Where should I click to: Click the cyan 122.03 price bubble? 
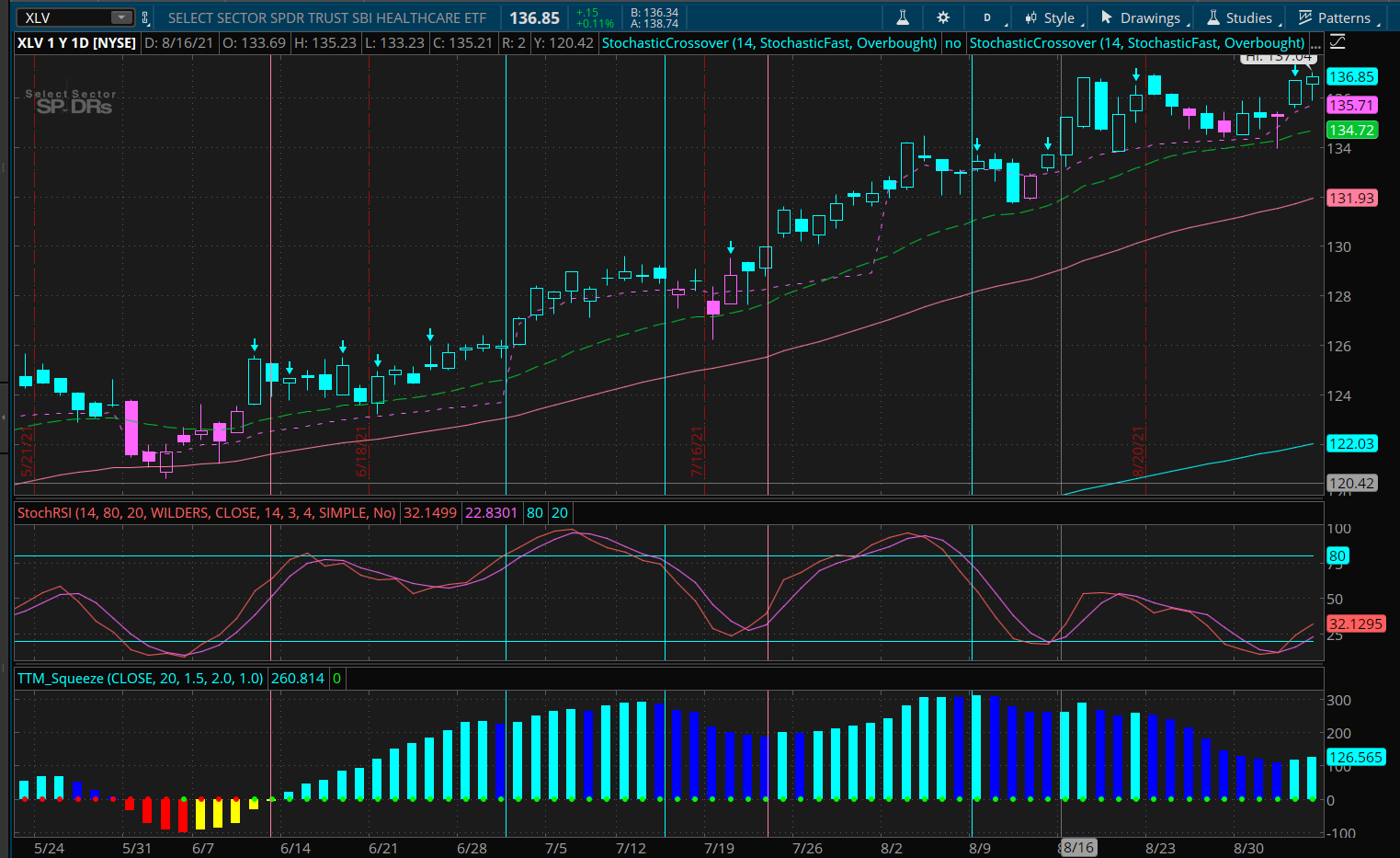pos(1351,443)
